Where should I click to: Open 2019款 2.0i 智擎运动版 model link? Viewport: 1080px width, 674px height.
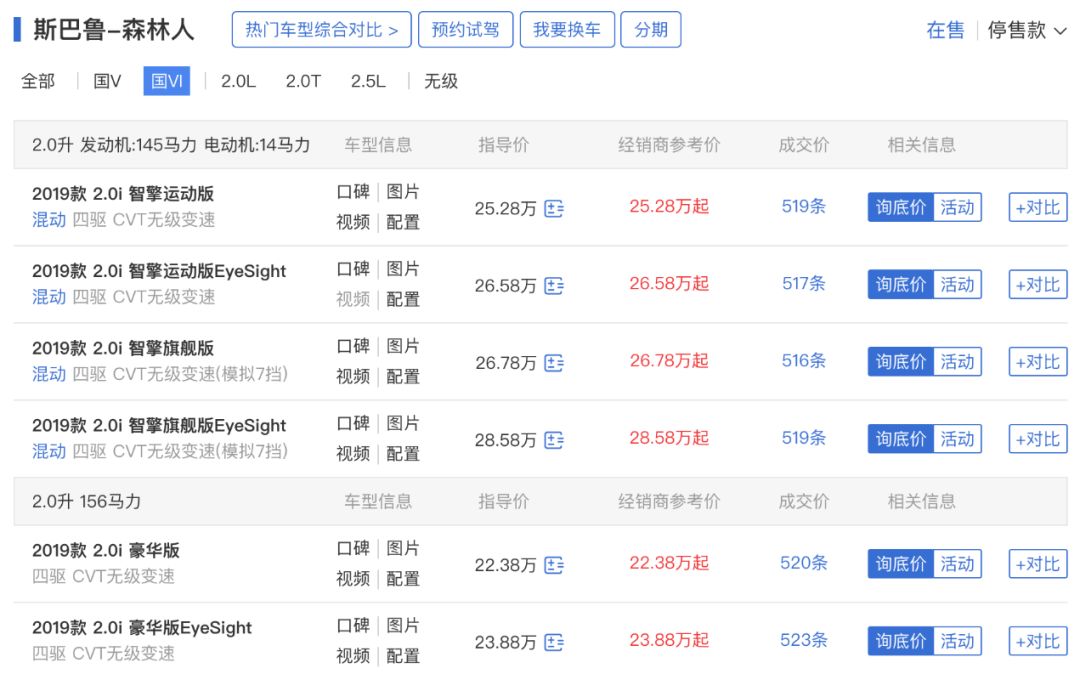(123, 193)
